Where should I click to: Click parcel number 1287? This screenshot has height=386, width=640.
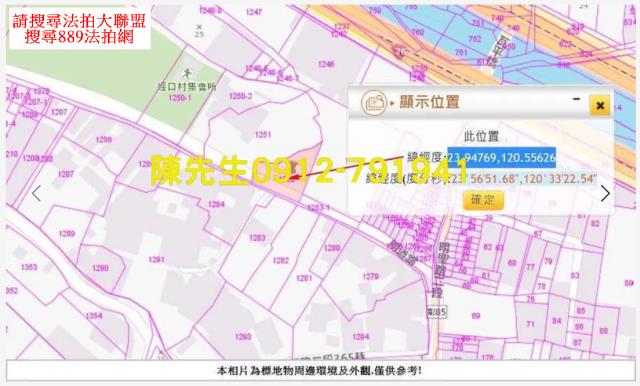[x=66, y=174]
